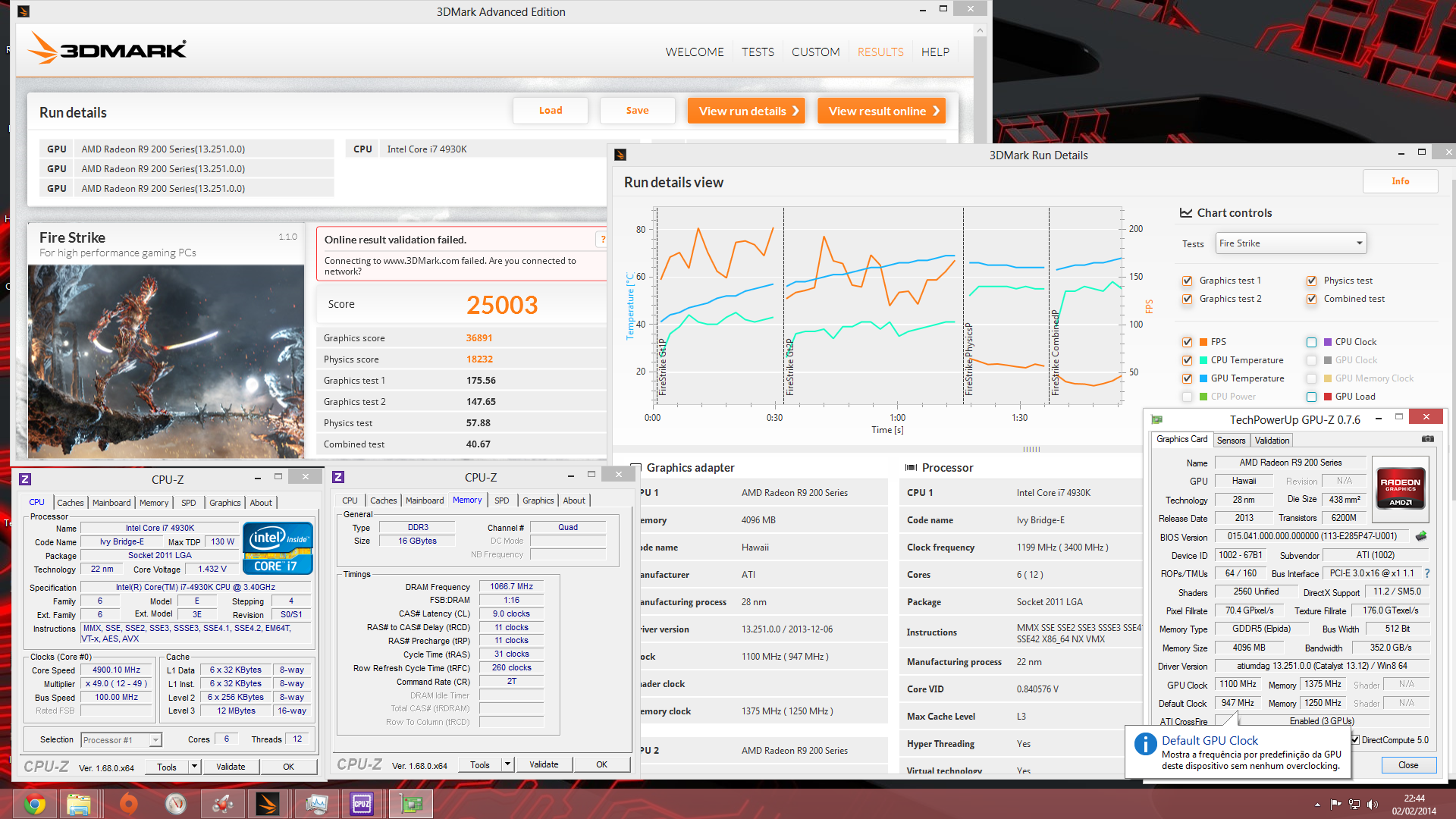Viewport: 1456px width, 819px height.
Task: Click Validate in the left CPU-Z window
Action: 231,767
